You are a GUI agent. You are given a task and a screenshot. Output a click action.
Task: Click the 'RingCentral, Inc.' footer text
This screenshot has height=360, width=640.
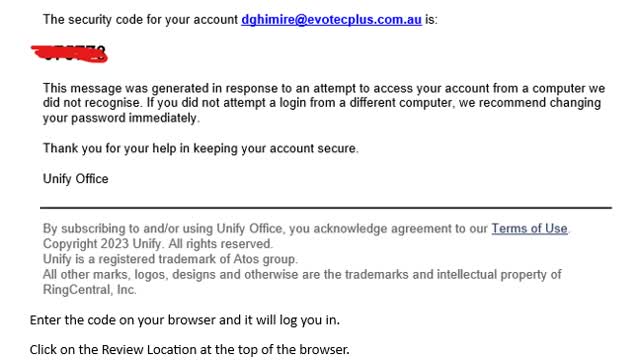point(89,290)
